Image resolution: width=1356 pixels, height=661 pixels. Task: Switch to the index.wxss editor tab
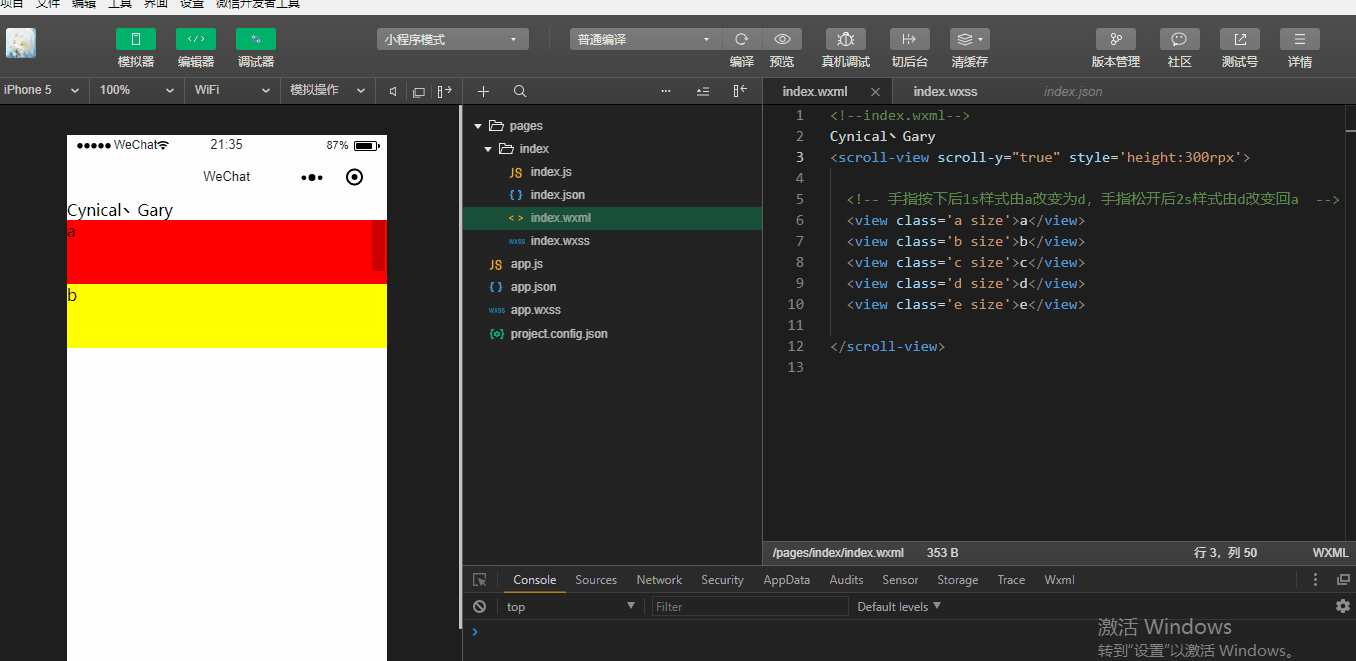[x=945, y=91]
